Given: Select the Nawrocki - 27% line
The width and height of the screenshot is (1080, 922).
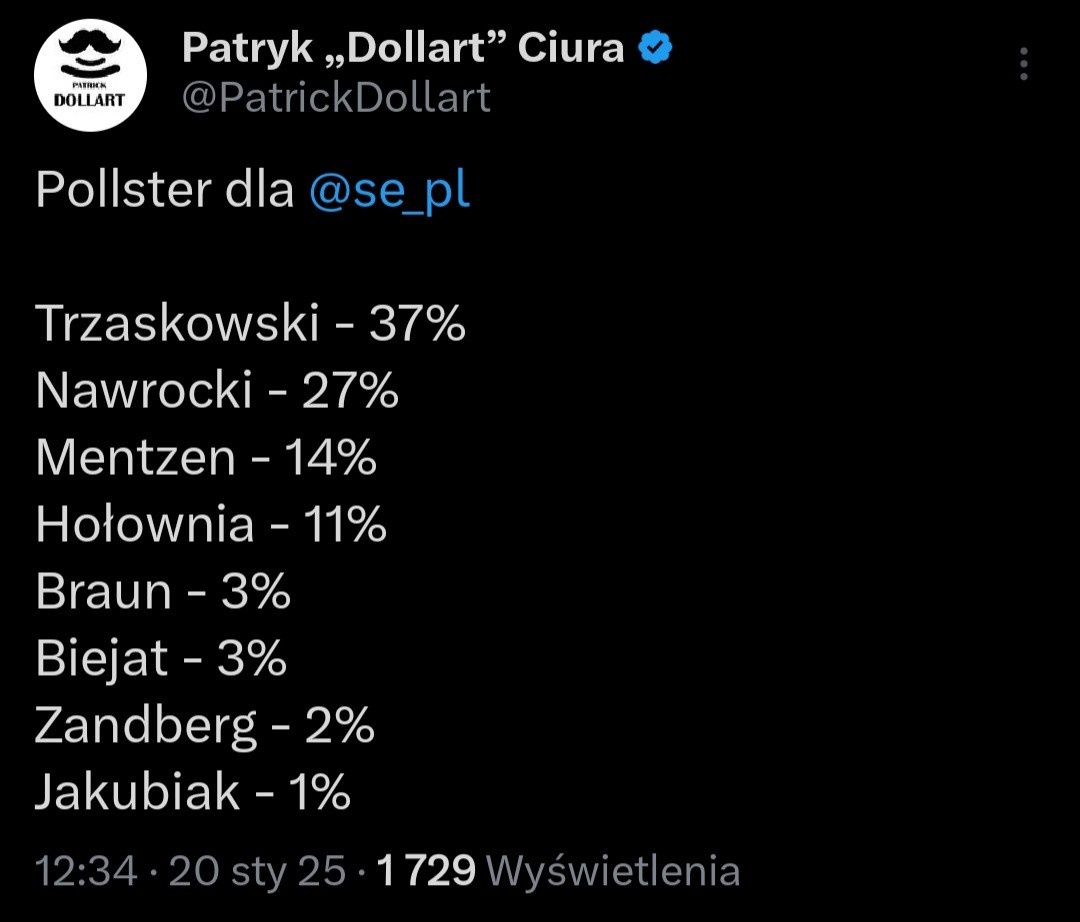Looking at the screenshot, I should 217,391.
